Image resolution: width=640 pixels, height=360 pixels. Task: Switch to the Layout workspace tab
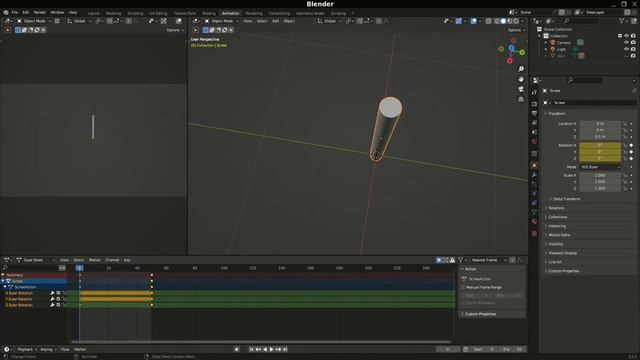coord(93,13)
